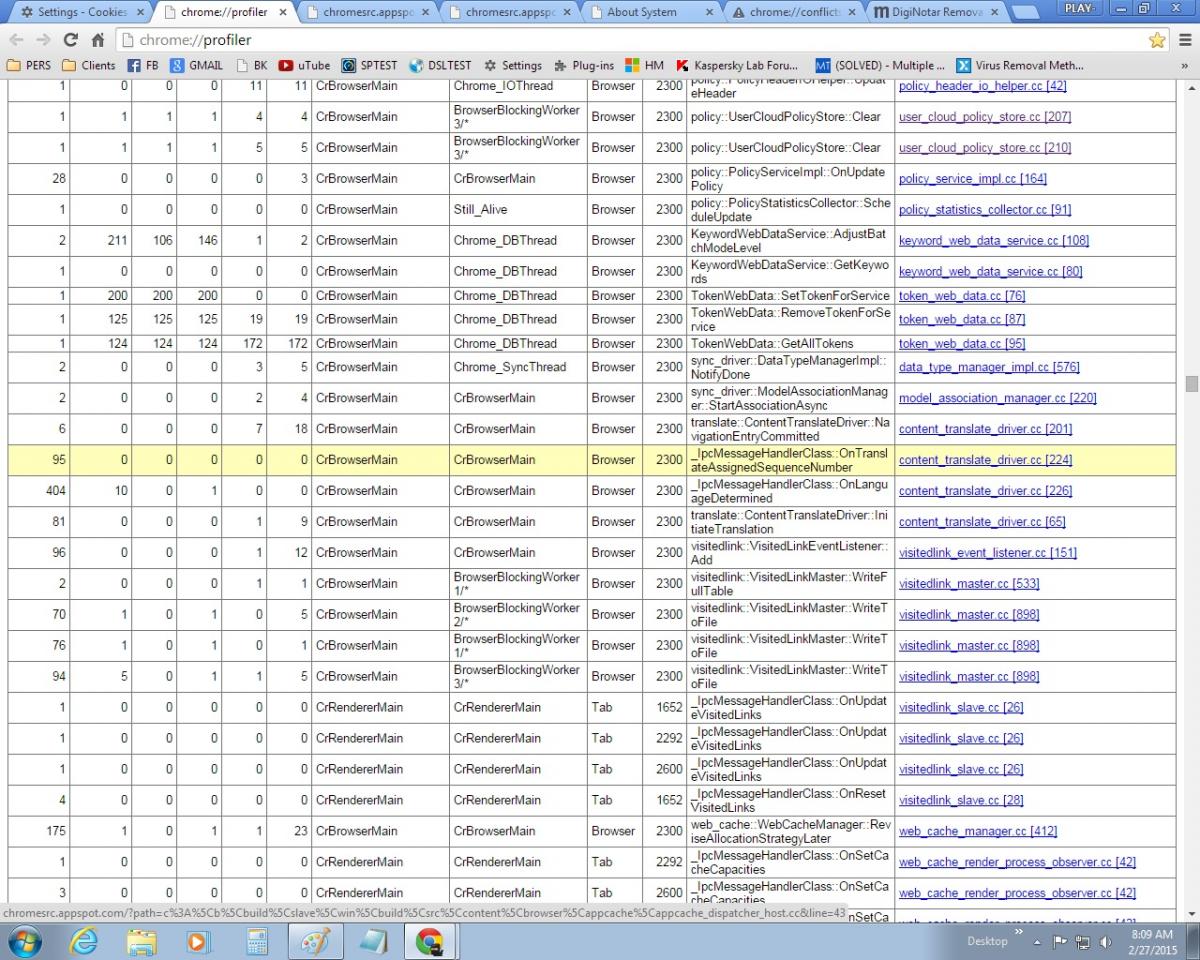Go to the home page icon
Image resolution: width=1200 pixels, height=960 pixels.
point(98,40)
